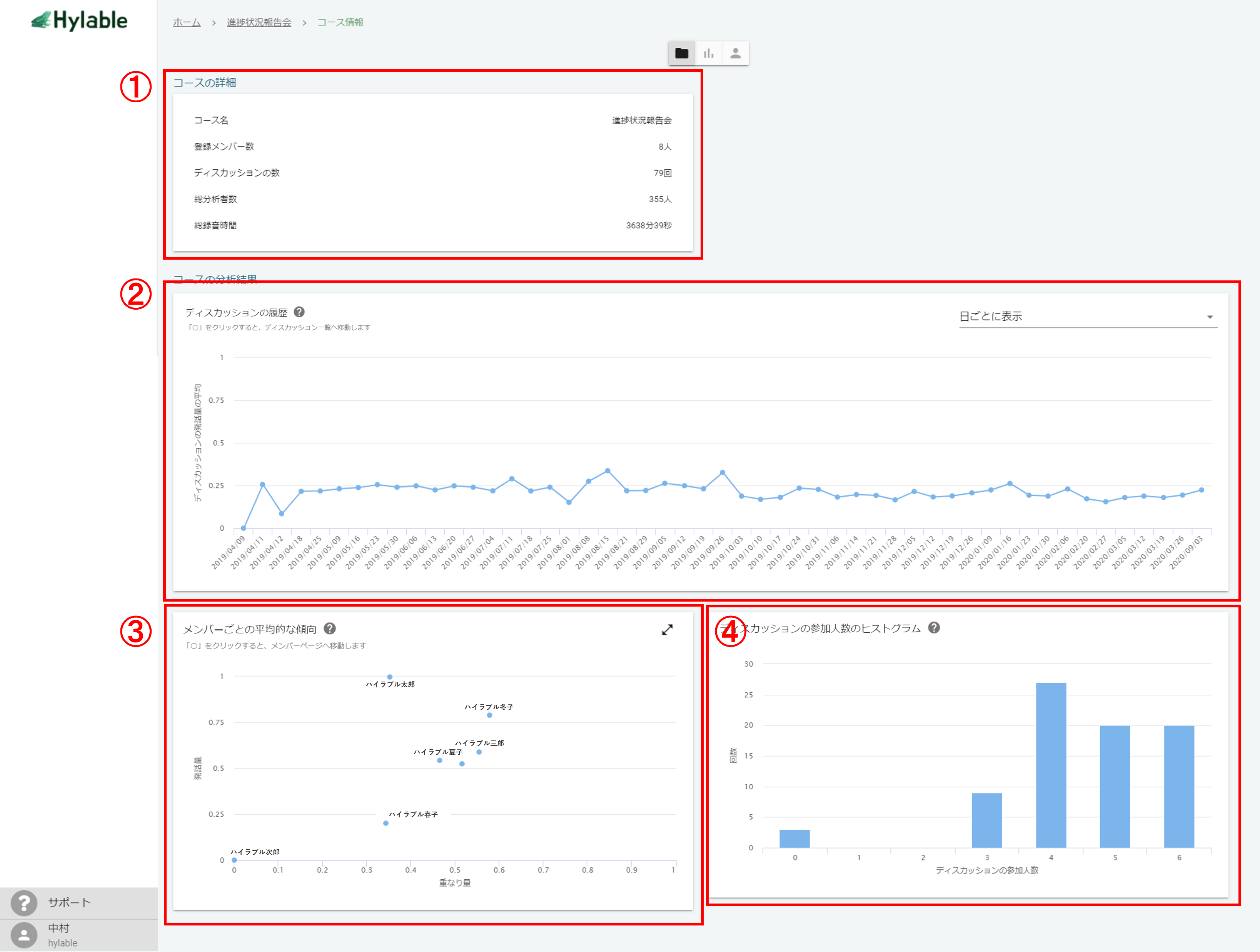This screenshot has width=1260, height=952.
Task: Go to ホーム breadcrumb link
Action: (187, 22)
